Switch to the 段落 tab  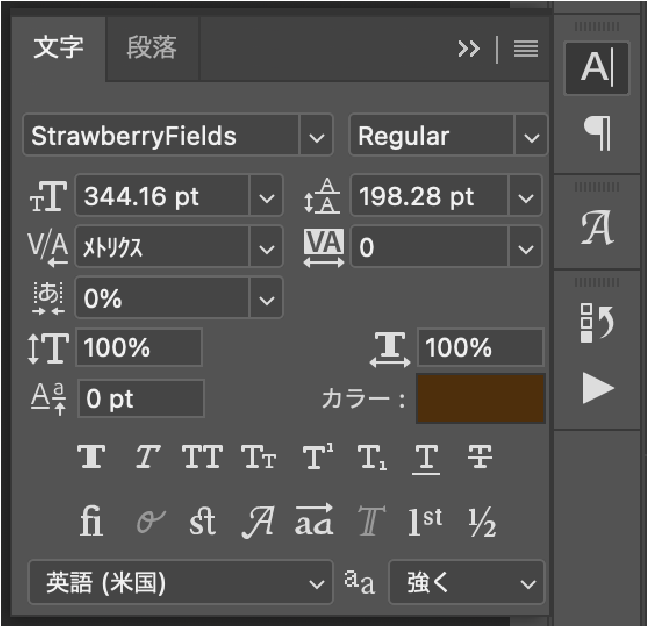(152, 48)
